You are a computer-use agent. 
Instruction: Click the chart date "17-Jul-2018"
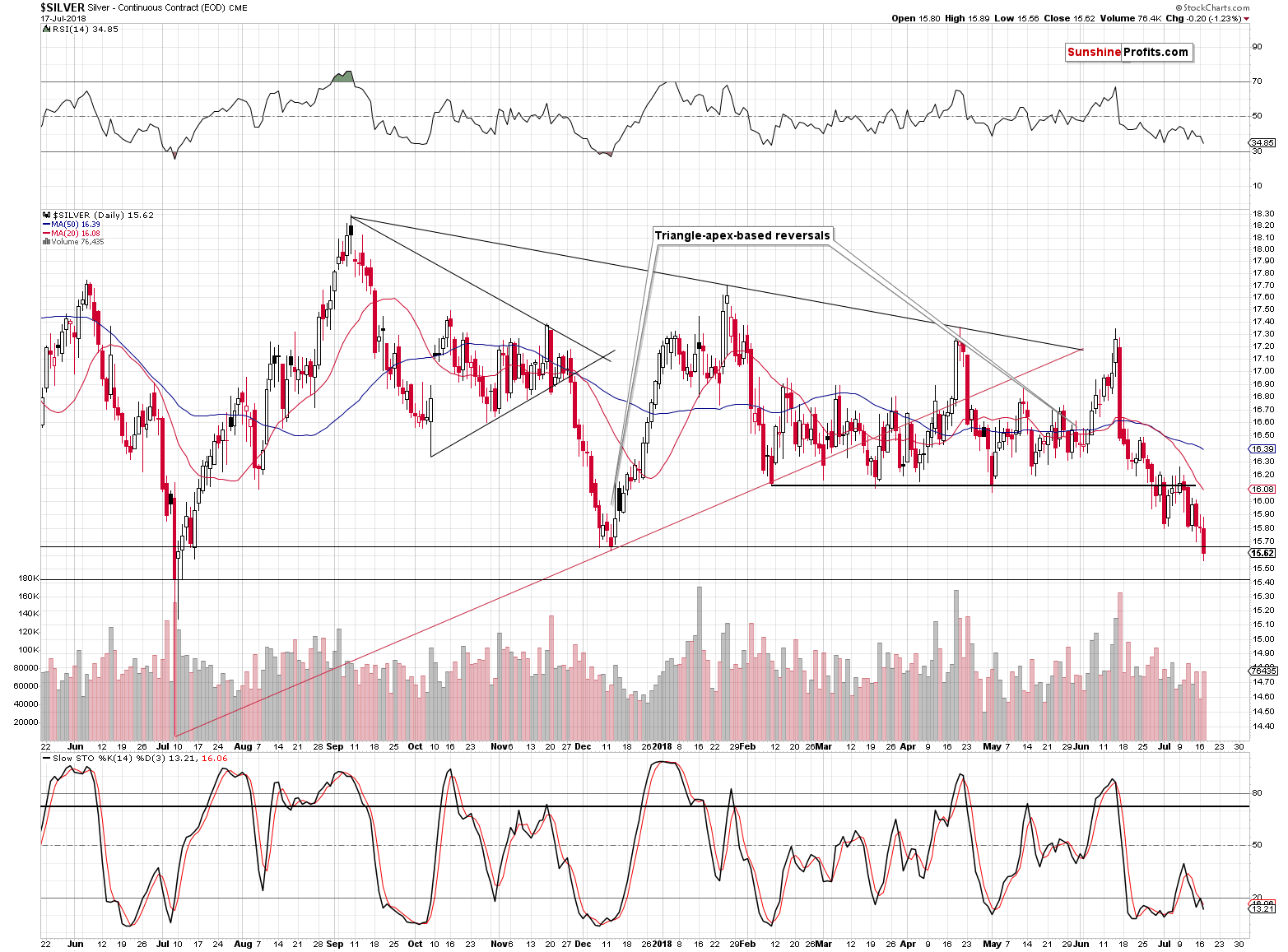(63, 18)
